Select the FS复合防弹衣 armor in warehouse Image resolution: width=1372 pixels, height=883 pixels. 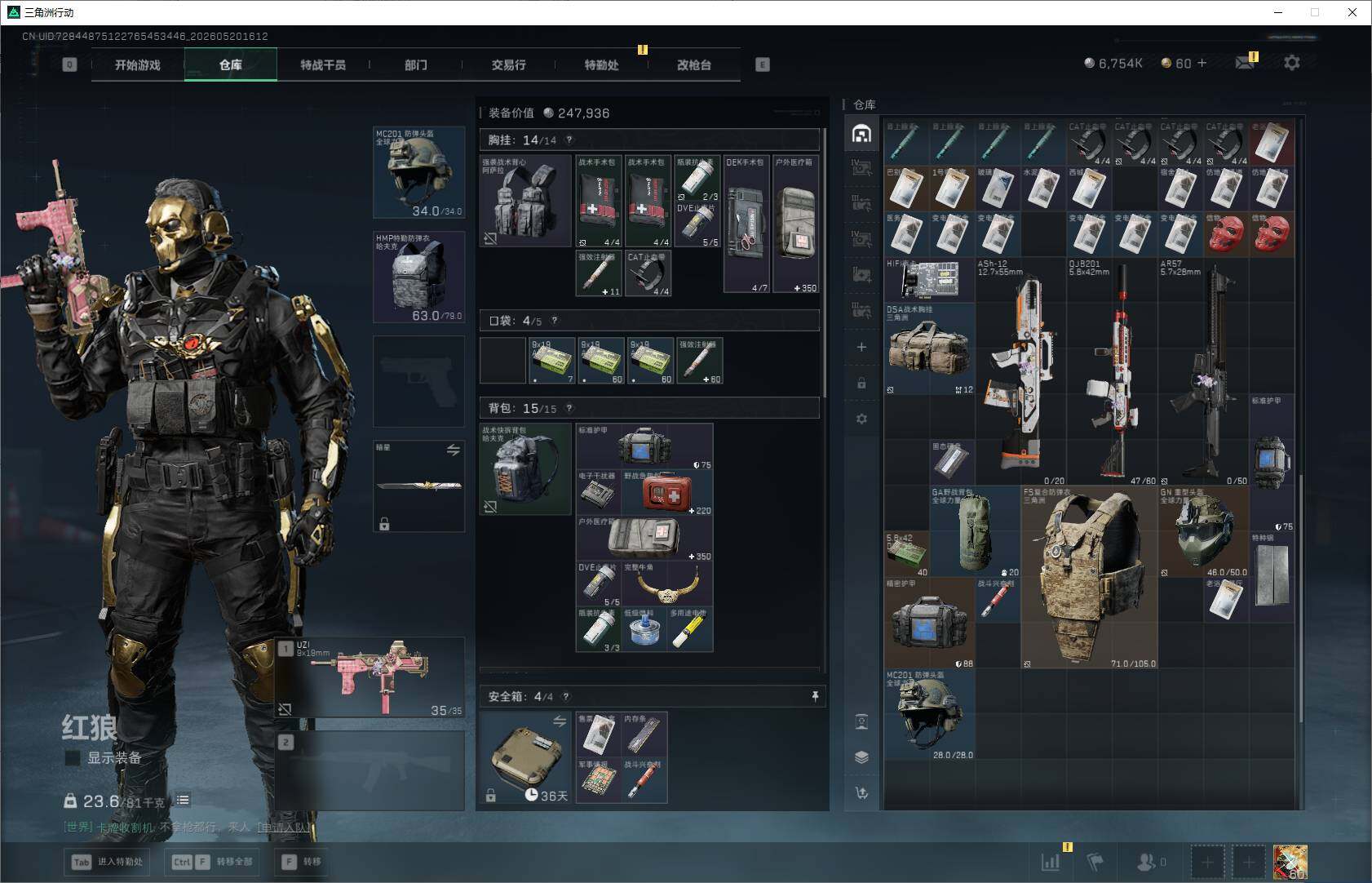(x=1089, y=578)
